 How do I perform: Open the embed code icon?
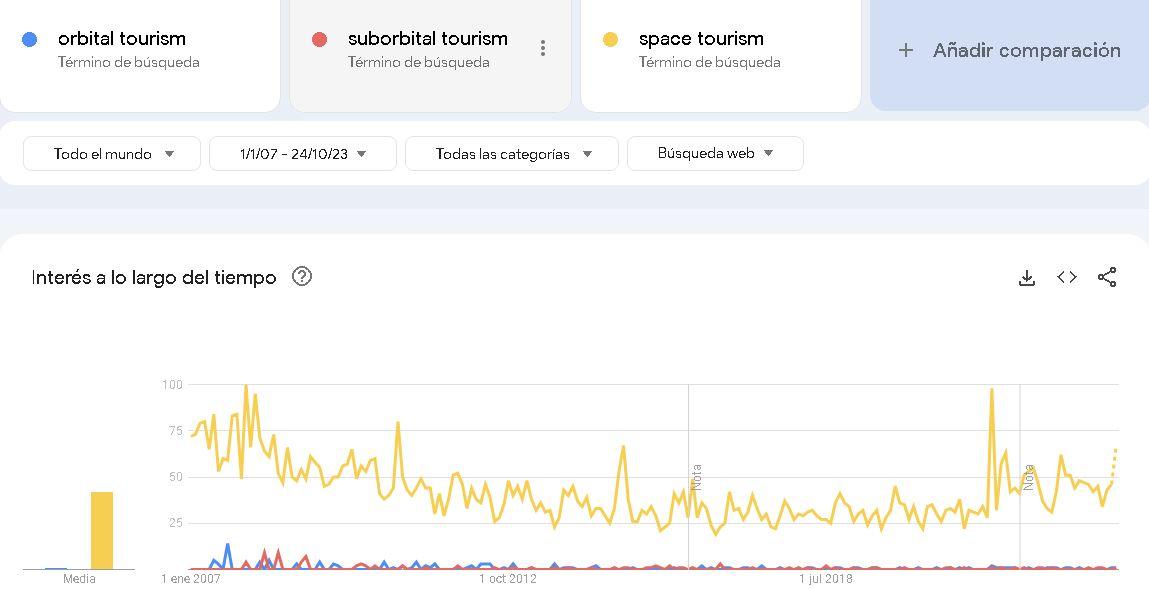pyautogui.click(x=1067, y=277)
